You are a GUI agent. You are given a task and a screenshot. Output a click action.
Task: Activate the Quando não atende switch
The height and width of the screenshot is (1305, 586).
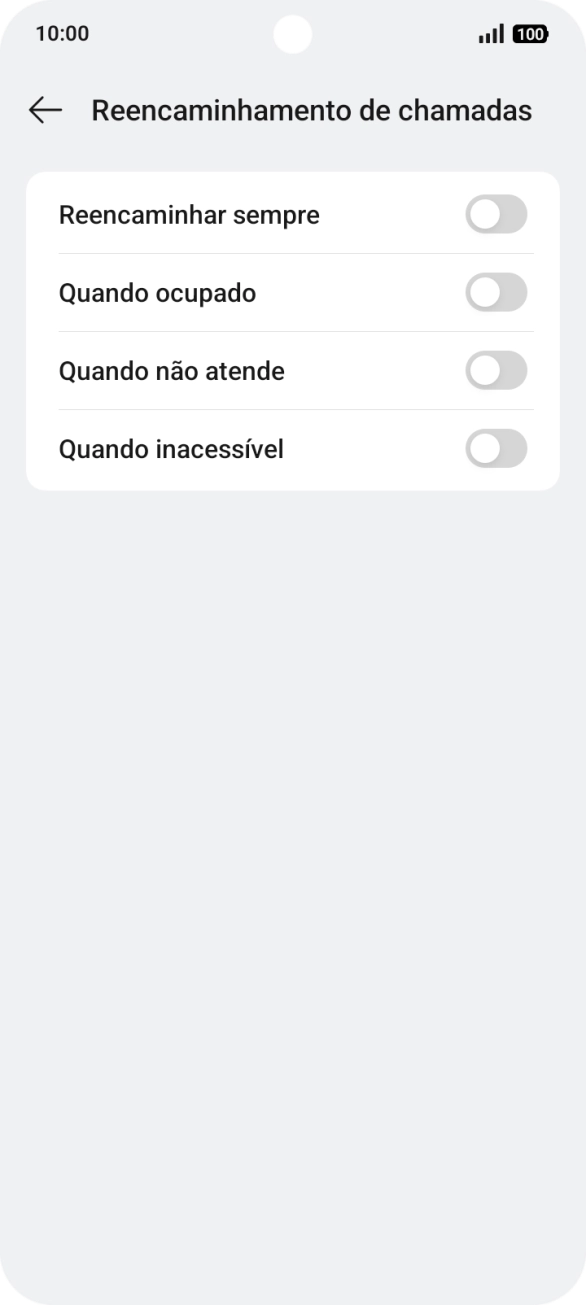(496, 370)
